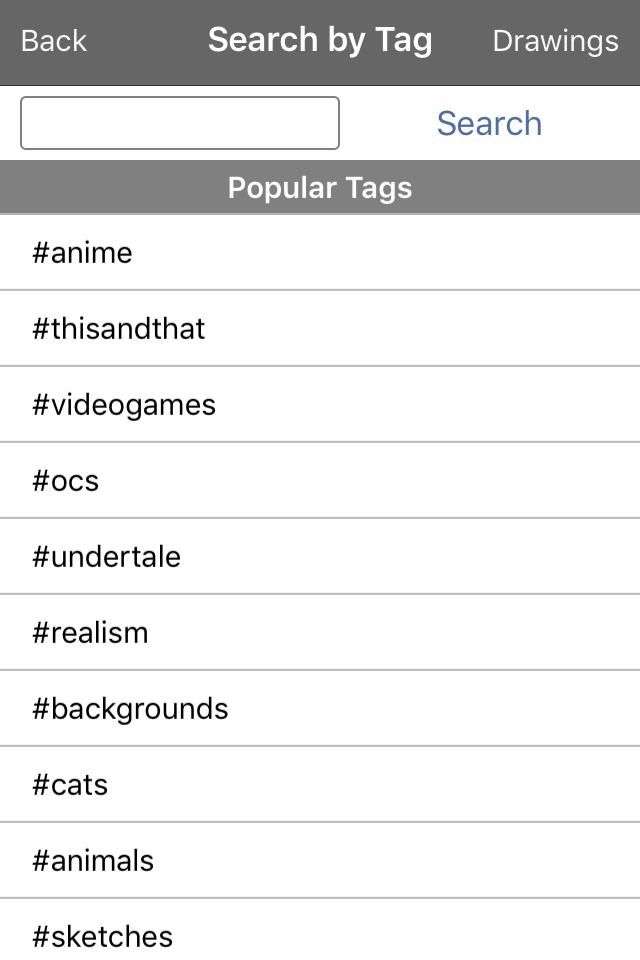Switch to Drawings from the top bar
The width and height of the screenshot is (640, 960).
(x=555, y=41)
